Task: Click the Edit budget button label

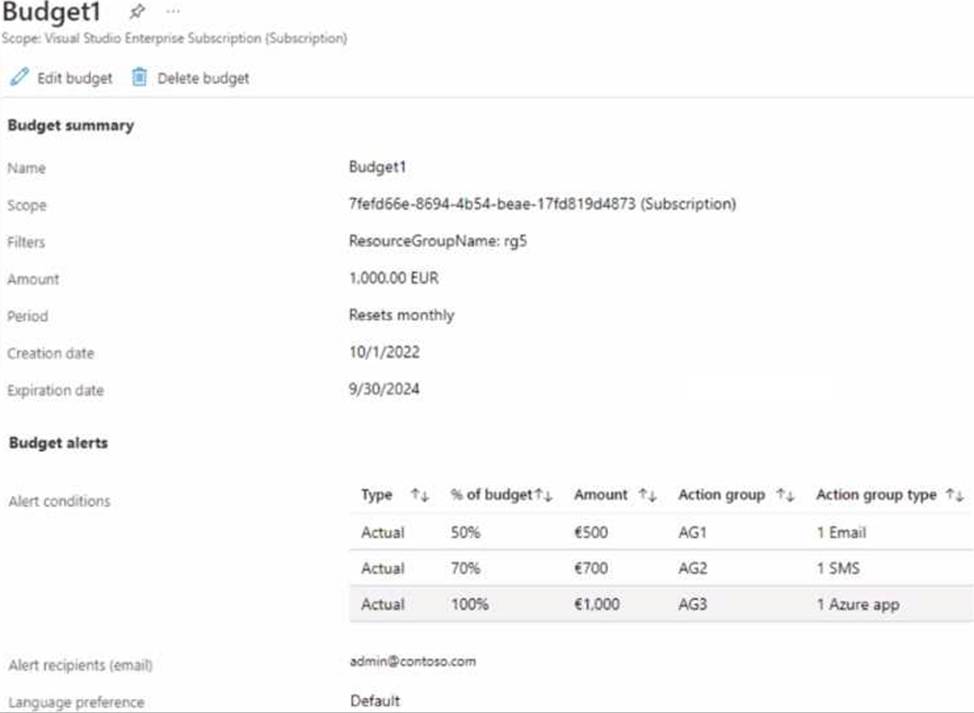Action: coord(75,78)
